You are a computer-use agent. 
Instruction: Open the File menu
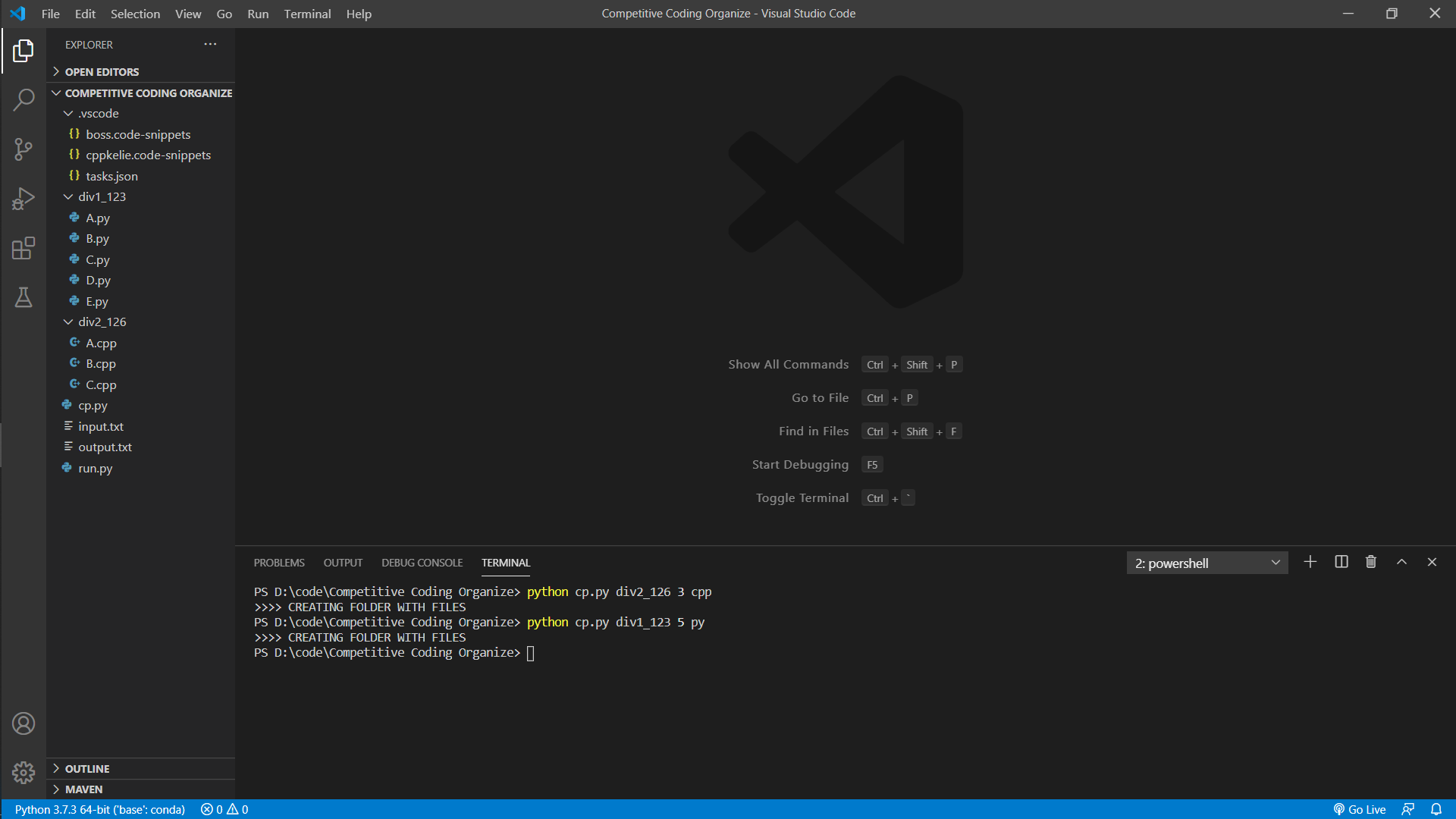coord(51,14)
